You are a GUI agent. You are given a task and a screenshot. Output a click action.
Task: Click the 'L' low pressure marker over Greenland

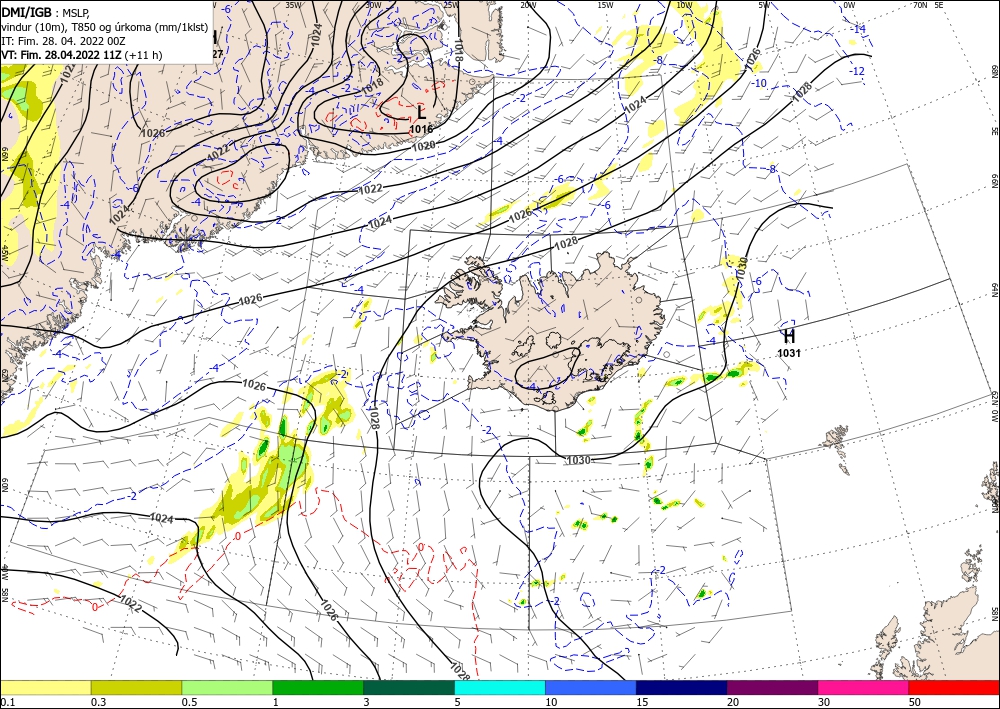421,113
